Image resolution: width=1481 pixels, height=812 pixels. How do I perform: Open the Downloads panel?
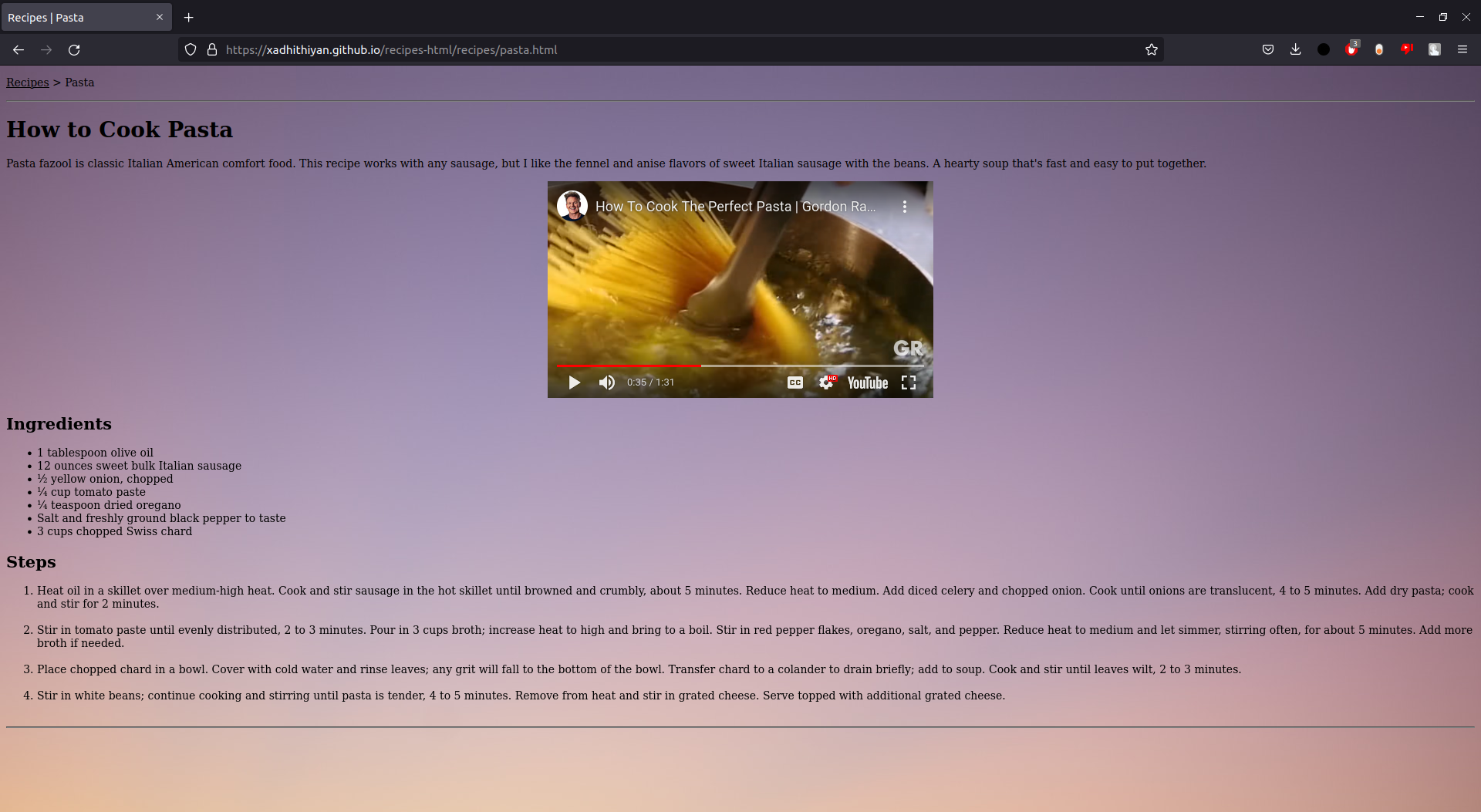point(1295,49)
